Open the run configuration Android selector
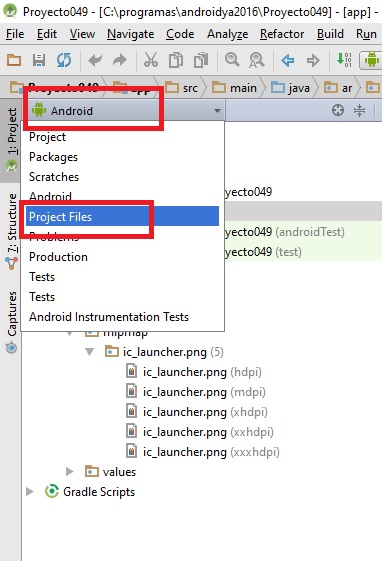 point(371,60)
